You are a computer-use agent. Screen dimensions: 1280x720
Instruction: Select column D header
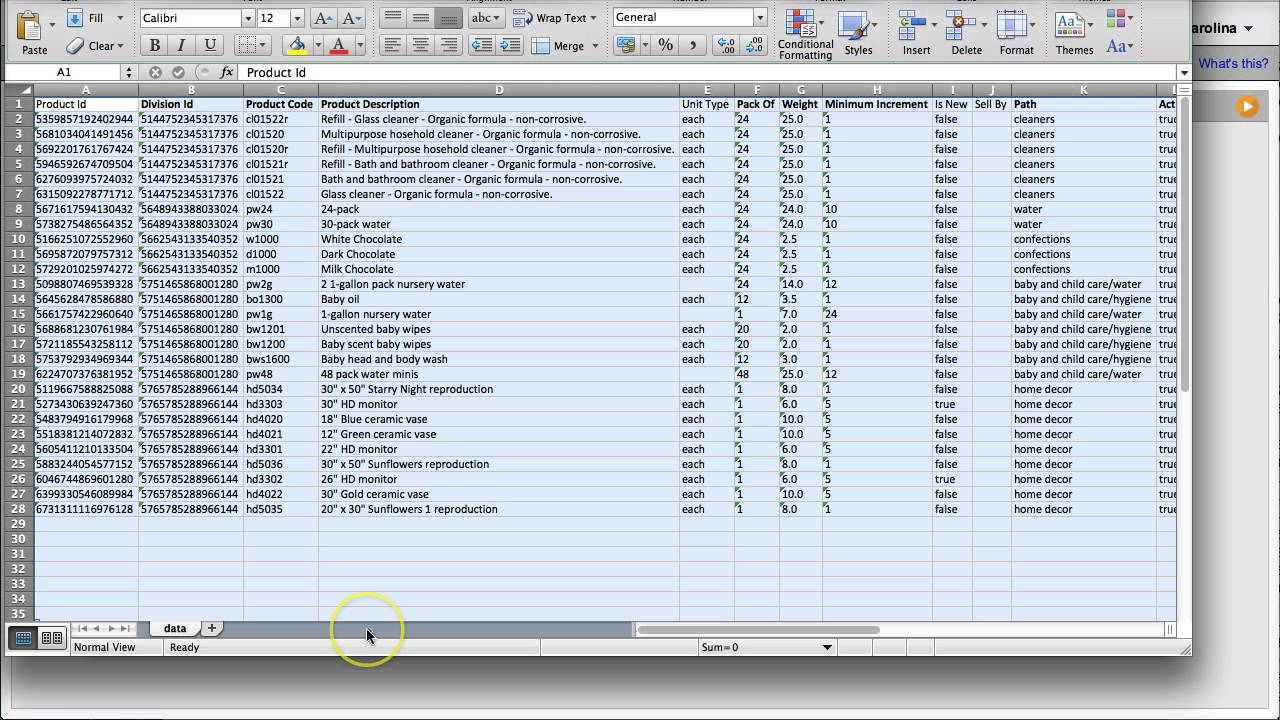click(x=498, y=90)
